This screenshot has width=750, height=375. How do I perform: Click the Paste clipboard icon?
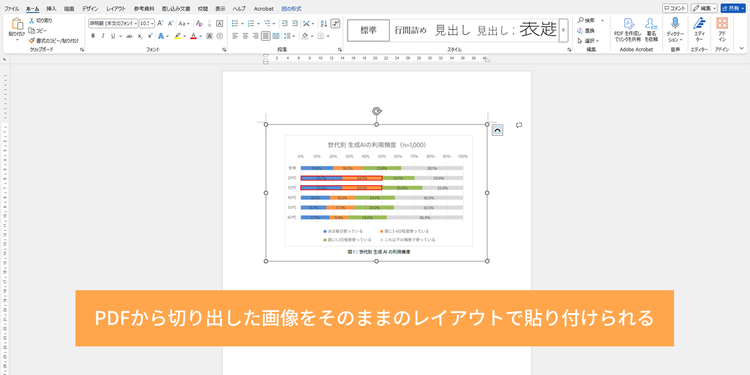point(17,24)
